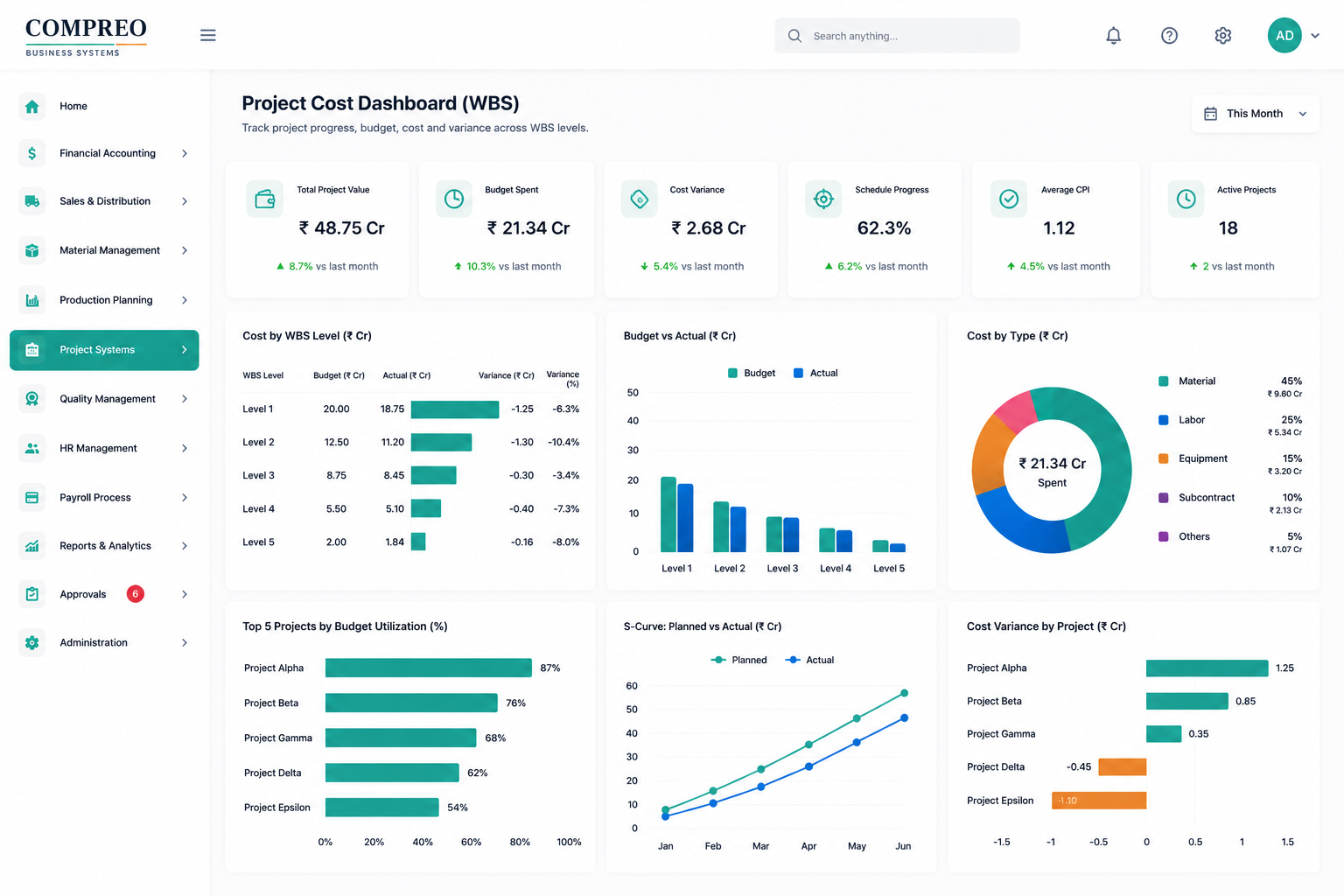The width and height of the screenshot is (1344, 896).
Task: Click Total Project Value wallet icon
Action: coord(264,199)
